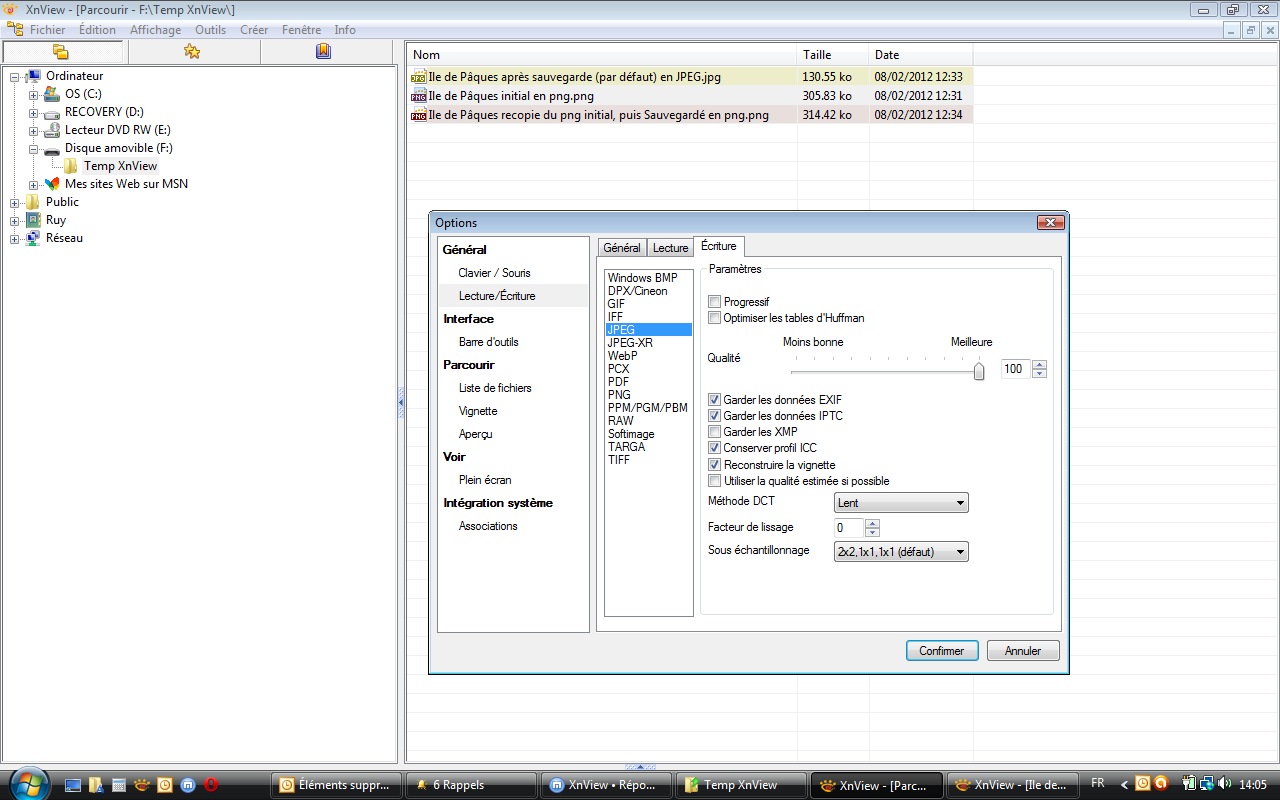The height and width of the screenshot is (800, 1280).
Task: Expand the OS (C:) node
Action: 33,94
